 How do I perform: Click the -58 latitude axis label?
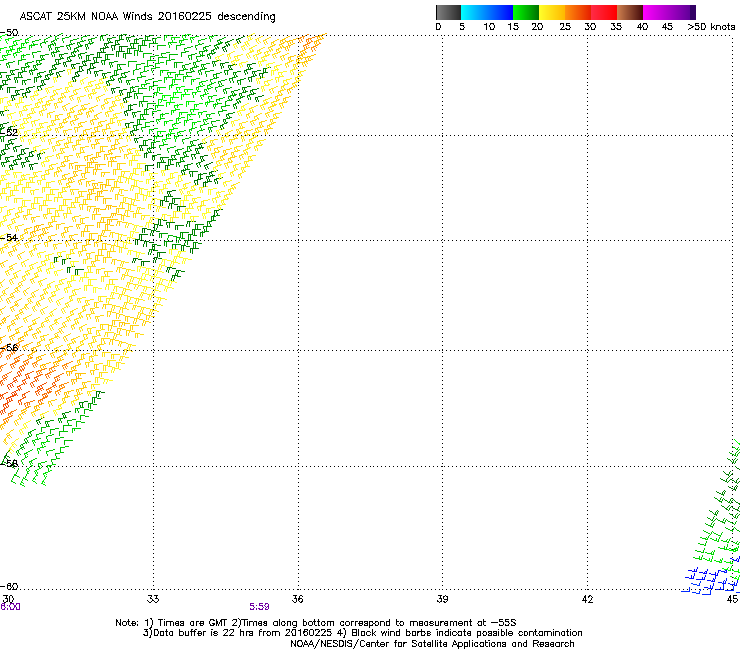10,464
